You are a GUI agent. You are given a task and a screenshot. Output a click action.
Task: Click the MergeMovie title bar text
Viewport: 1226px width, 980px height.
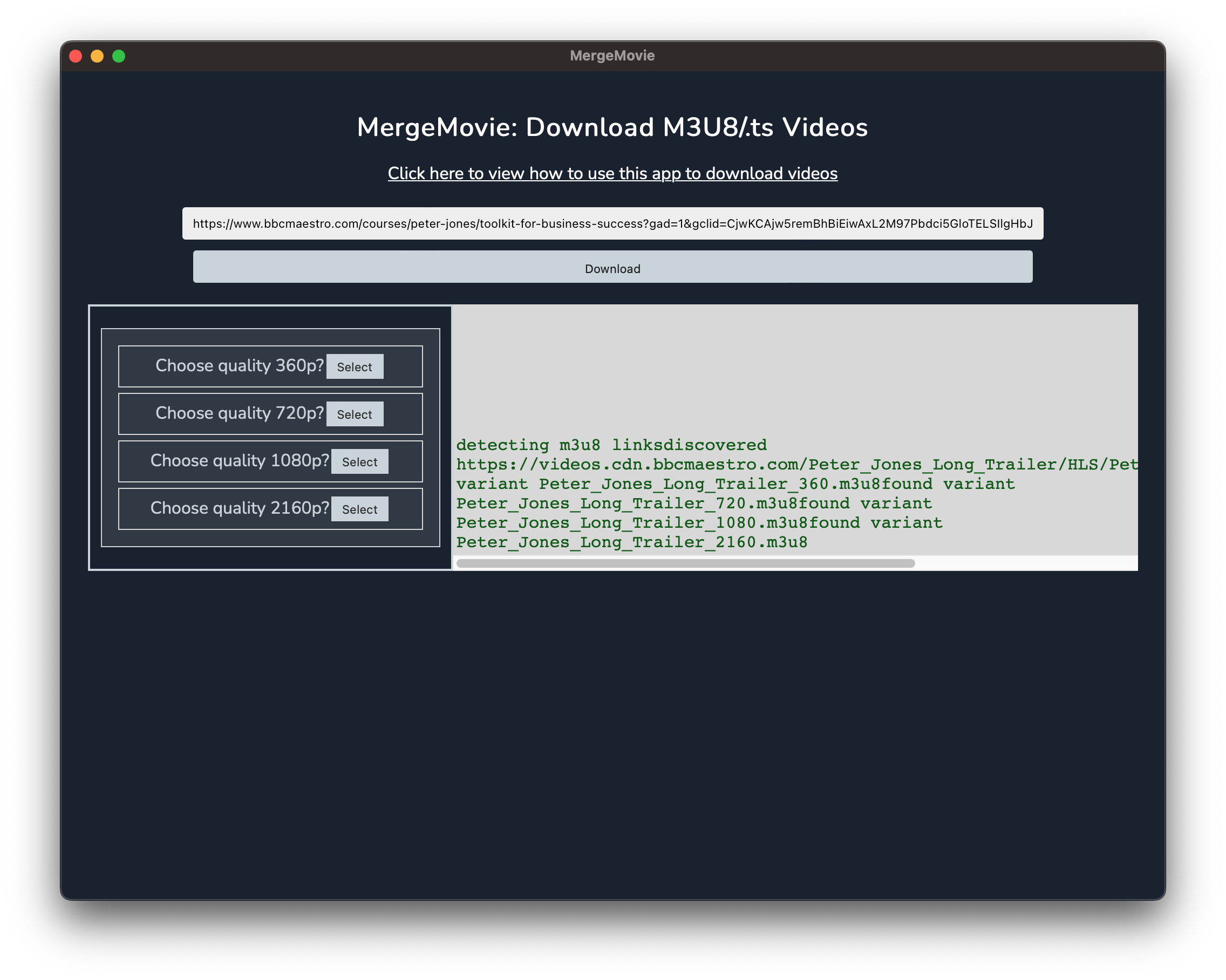click(x=612, y=55)
